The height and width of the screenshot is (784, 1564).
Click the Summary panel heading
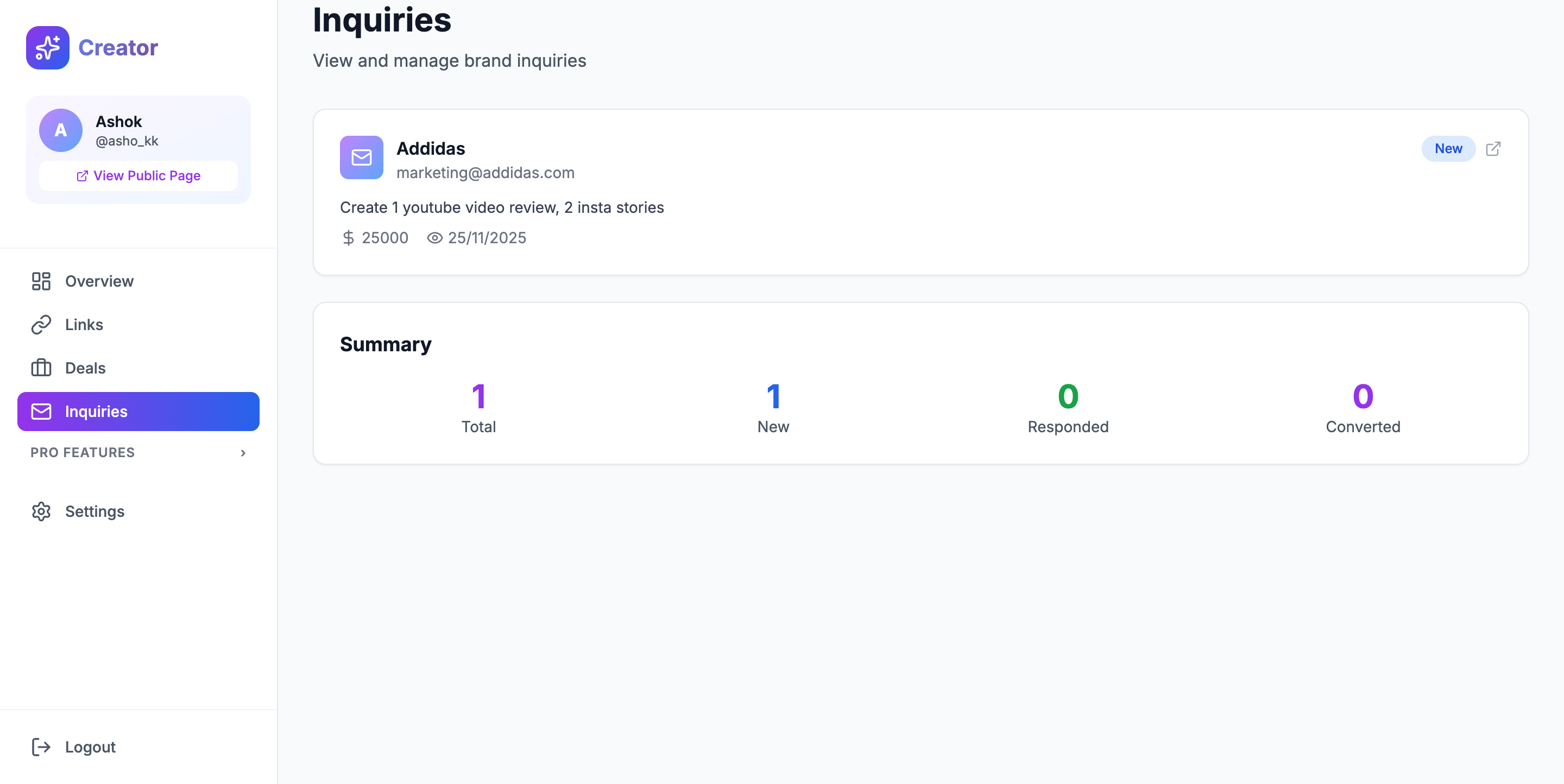coord(386,344)
